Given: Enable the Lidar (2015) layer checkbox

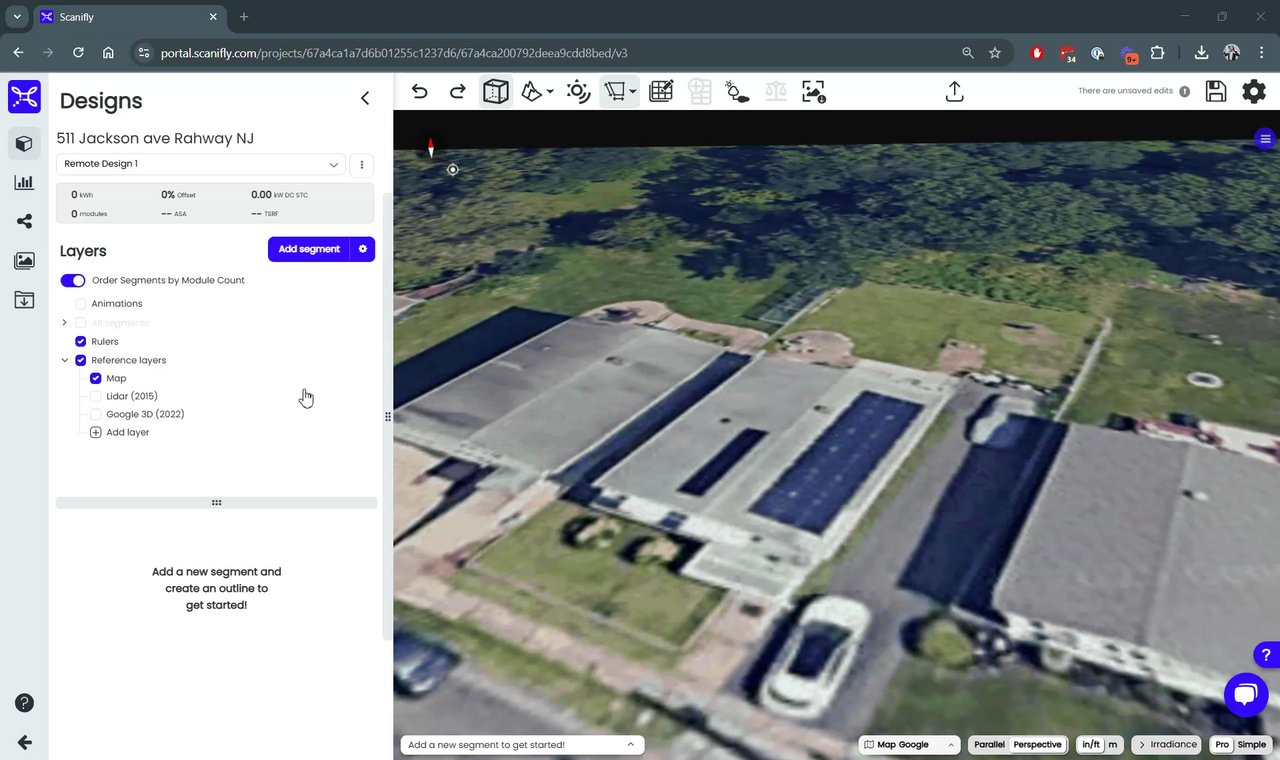Looking at the screenshot, I should pyautogui.click(x=96, y=397).
